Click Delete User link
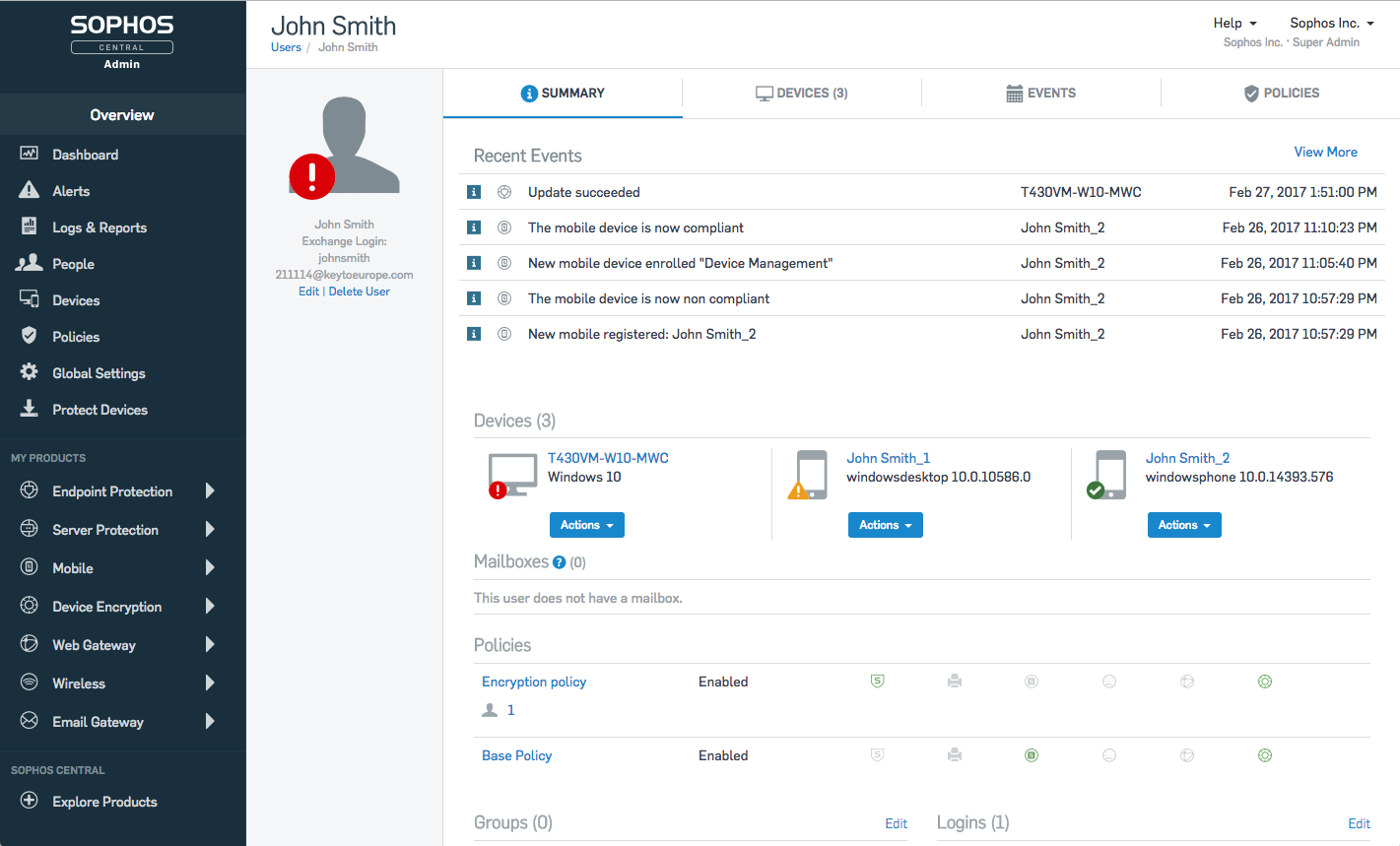This screenshot has width=1400, height=846. 360,292
